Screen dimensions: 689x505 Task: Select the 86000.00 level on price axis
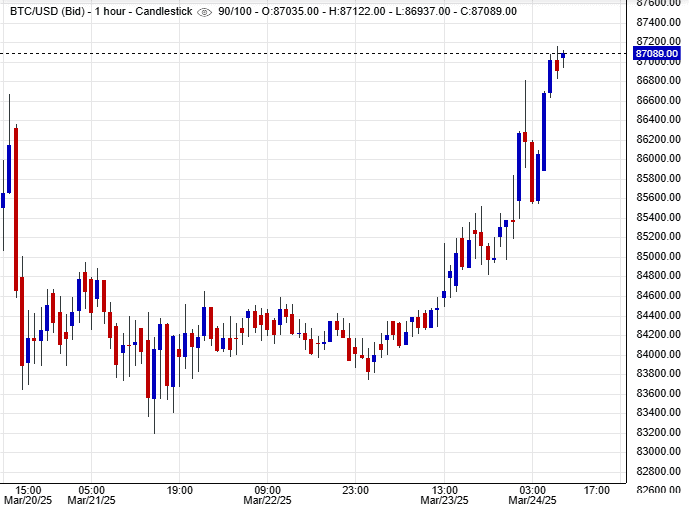(x=657, y=158)
